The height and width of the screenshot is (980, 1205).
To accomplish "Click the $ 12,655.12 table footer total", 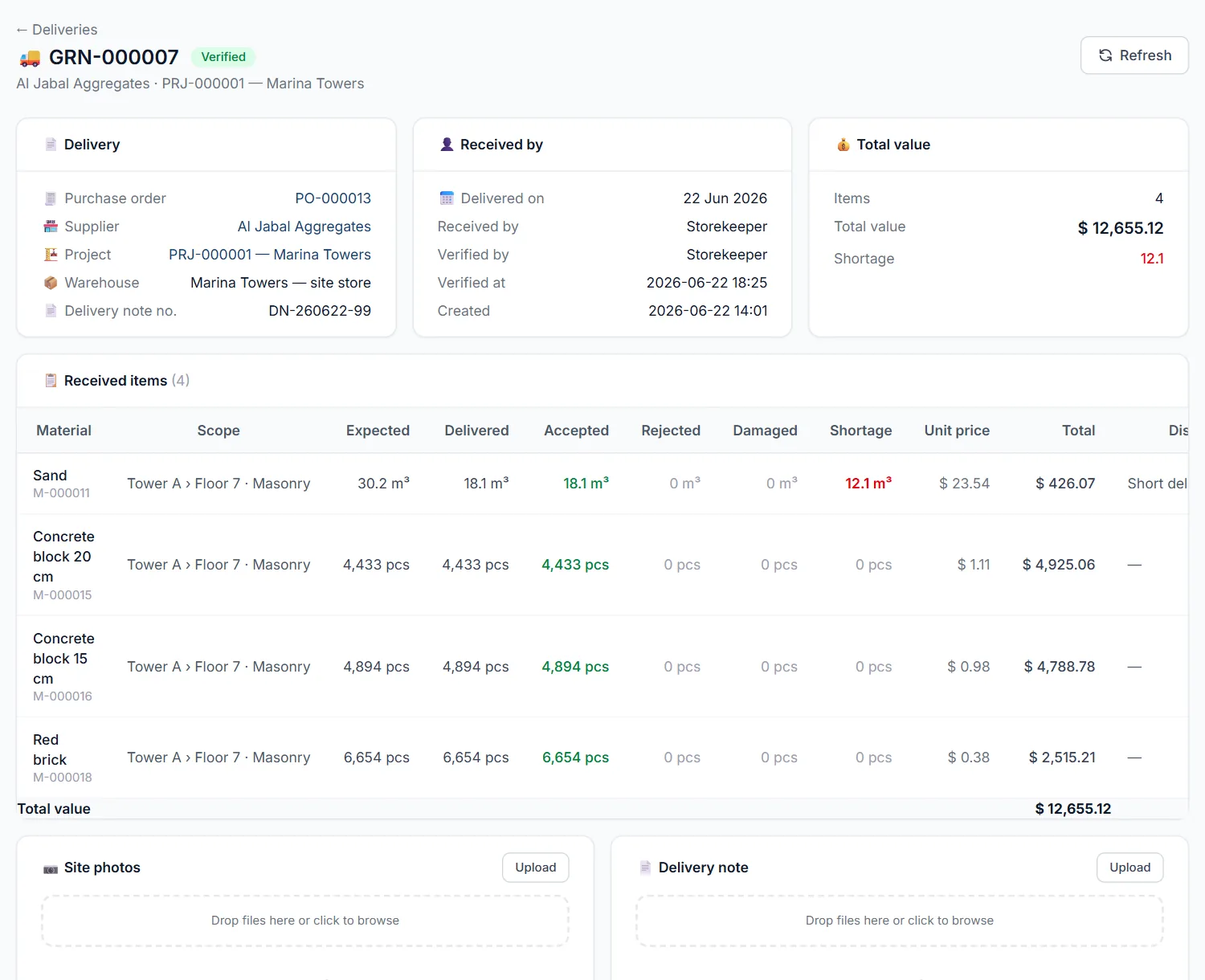I will (x=1073, y=809).
